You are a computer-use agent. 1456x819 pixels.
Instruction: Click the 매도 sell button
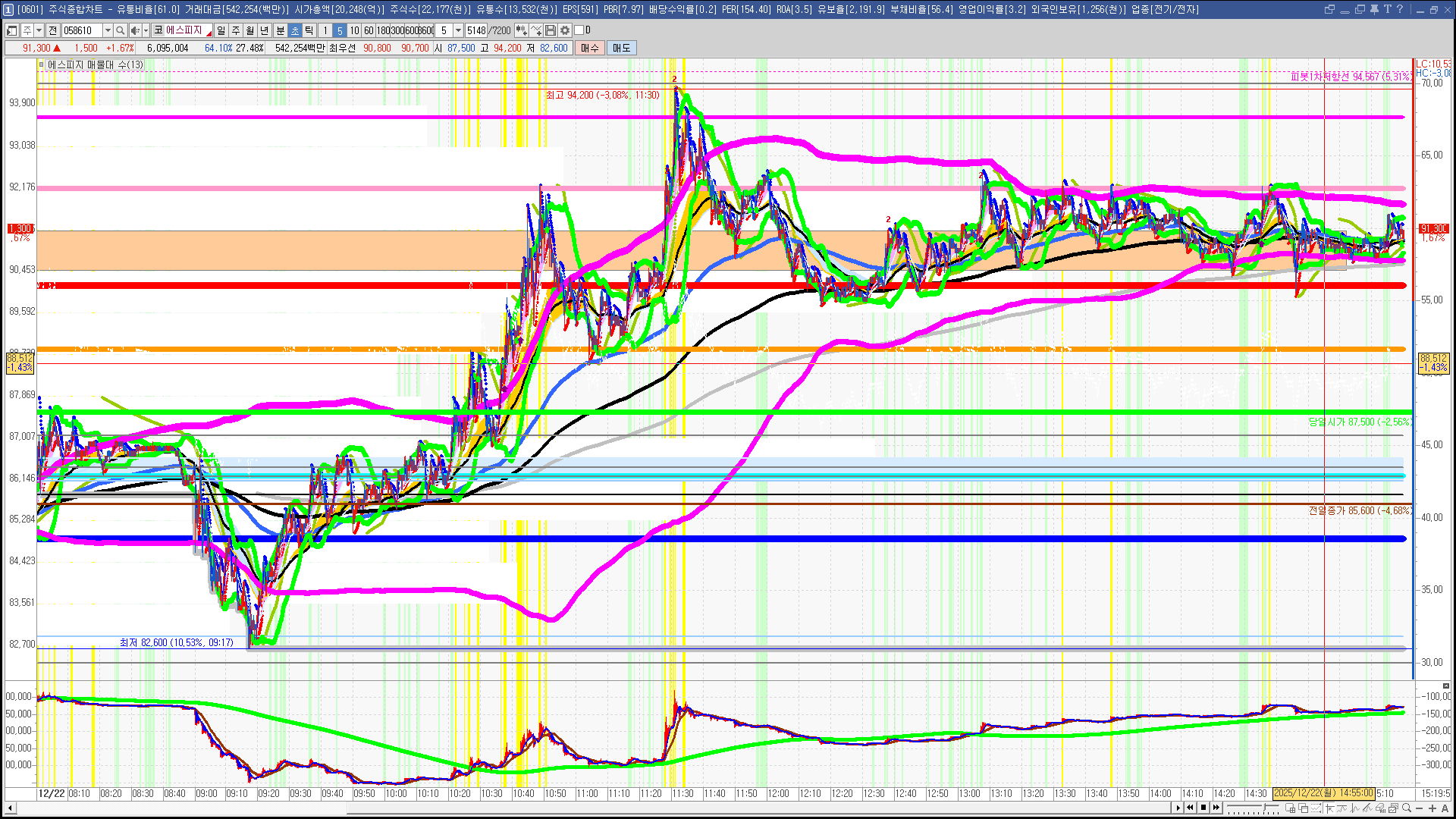(621, 48)
